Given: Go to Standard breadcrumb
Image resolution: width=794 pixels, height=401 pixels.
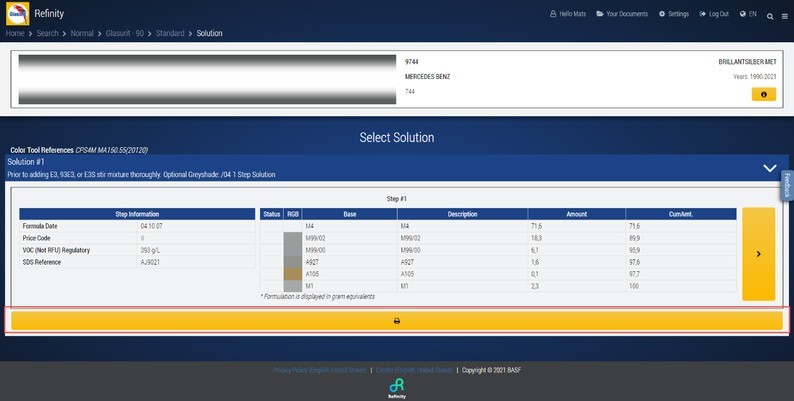Looking at the screenshot, I should point(170,33).
